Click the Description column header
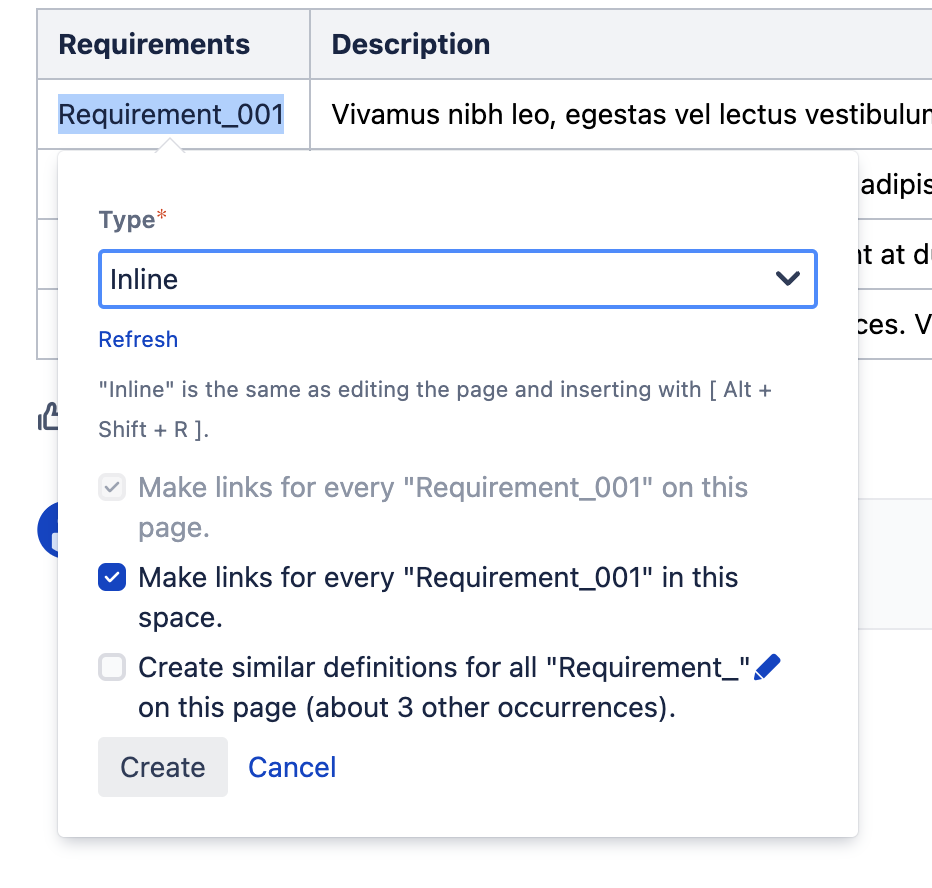Screen dimensions: 932x888 (x=411, y=44)
